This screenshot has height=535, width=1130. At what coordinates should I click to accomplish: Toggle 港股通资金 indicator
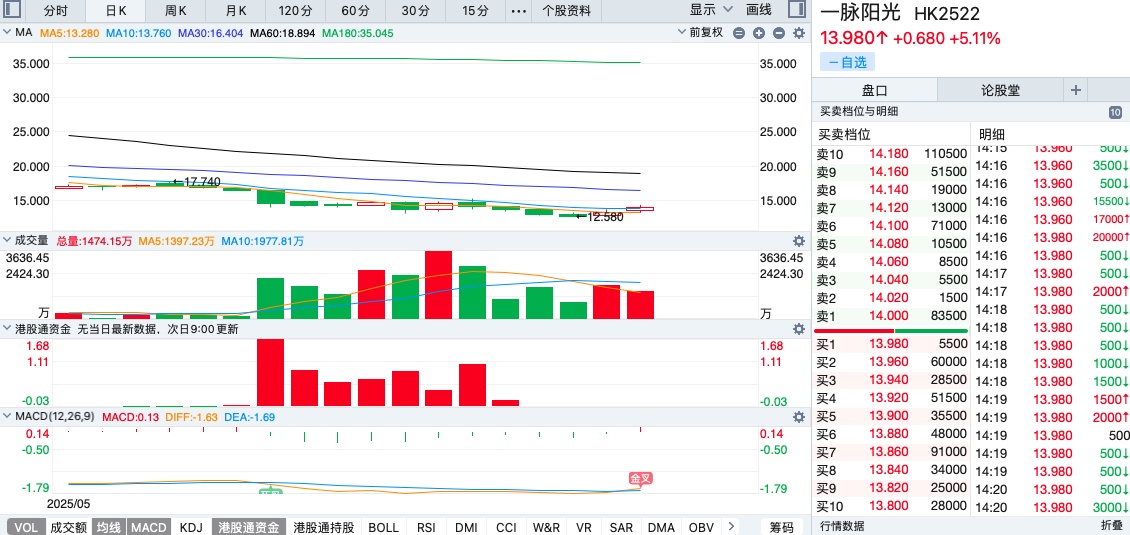click(x=249, y=527)
